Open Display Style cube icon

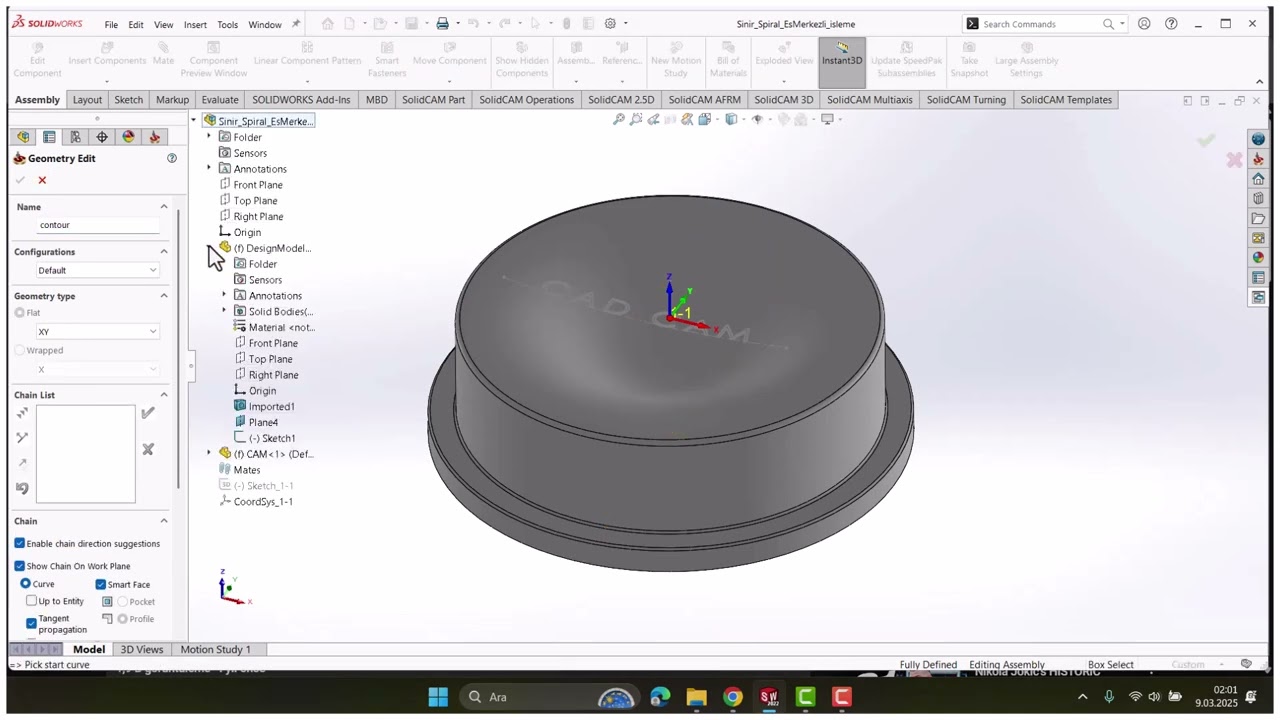(731, 119)
